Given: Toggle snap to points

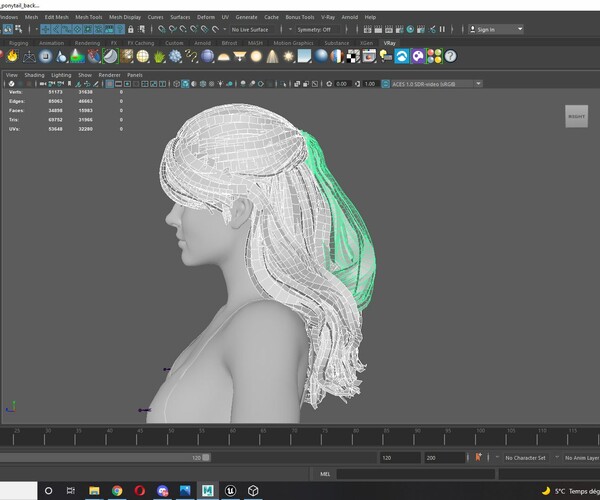Looking at the screenshot, I should (183, 29).
